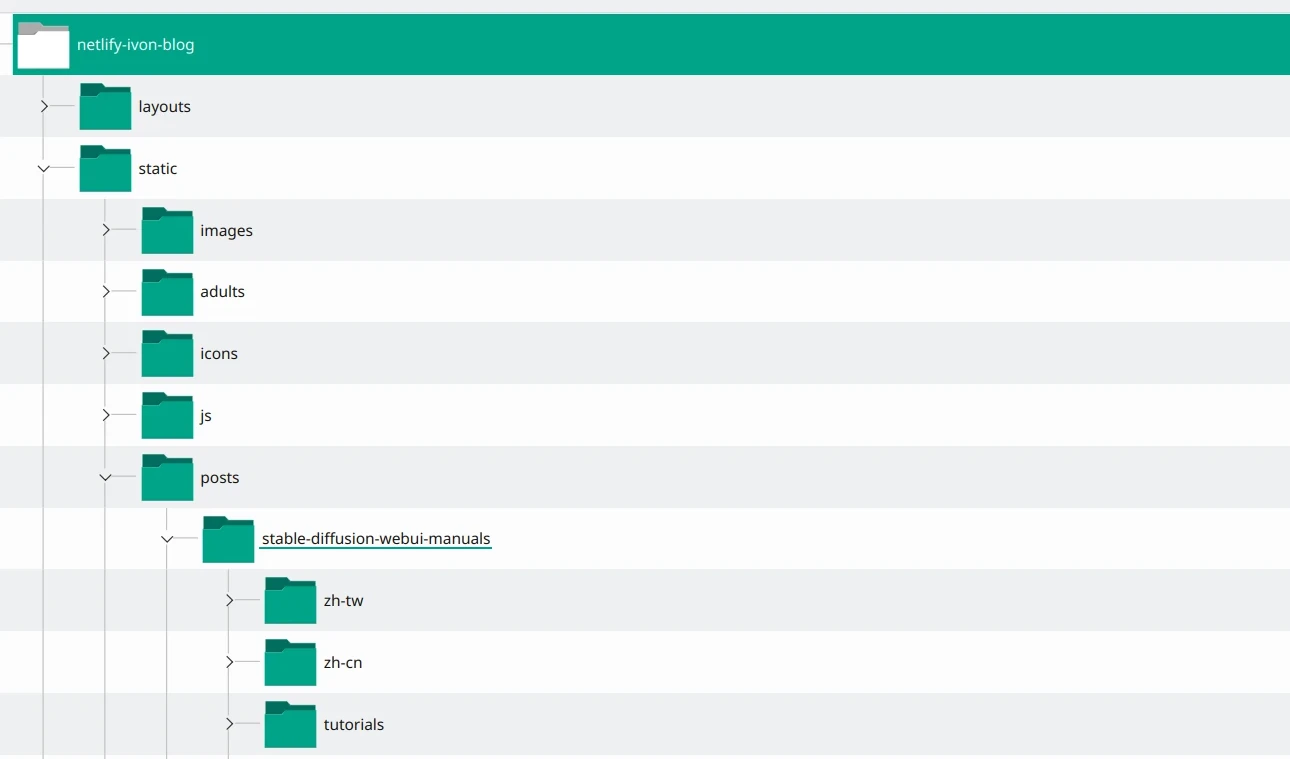Click the layouts folder icon
This screenshot has width=1290, height=759.
(x=105, y=107)
